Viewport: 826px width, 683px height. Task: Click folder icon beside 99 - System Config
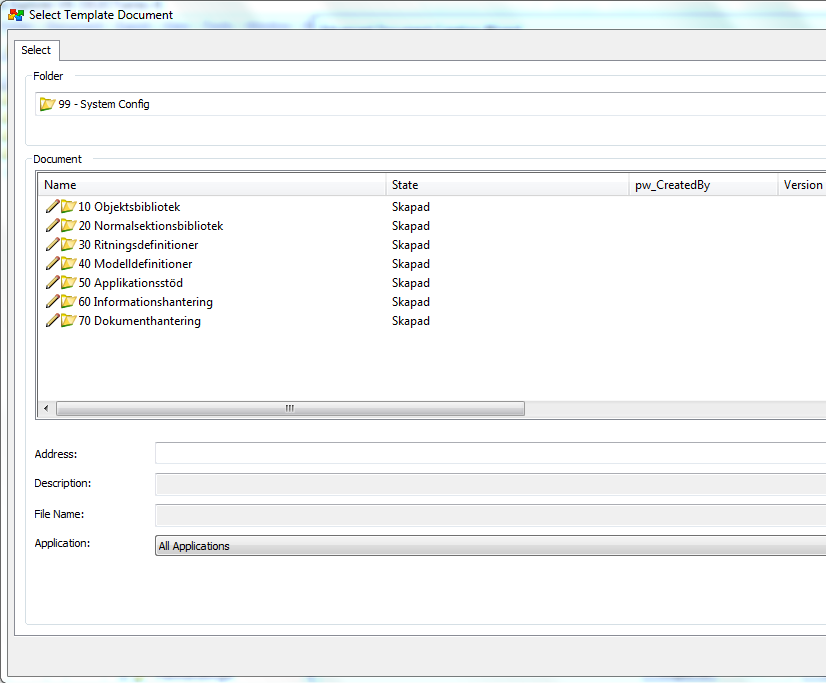click(47, 104)
